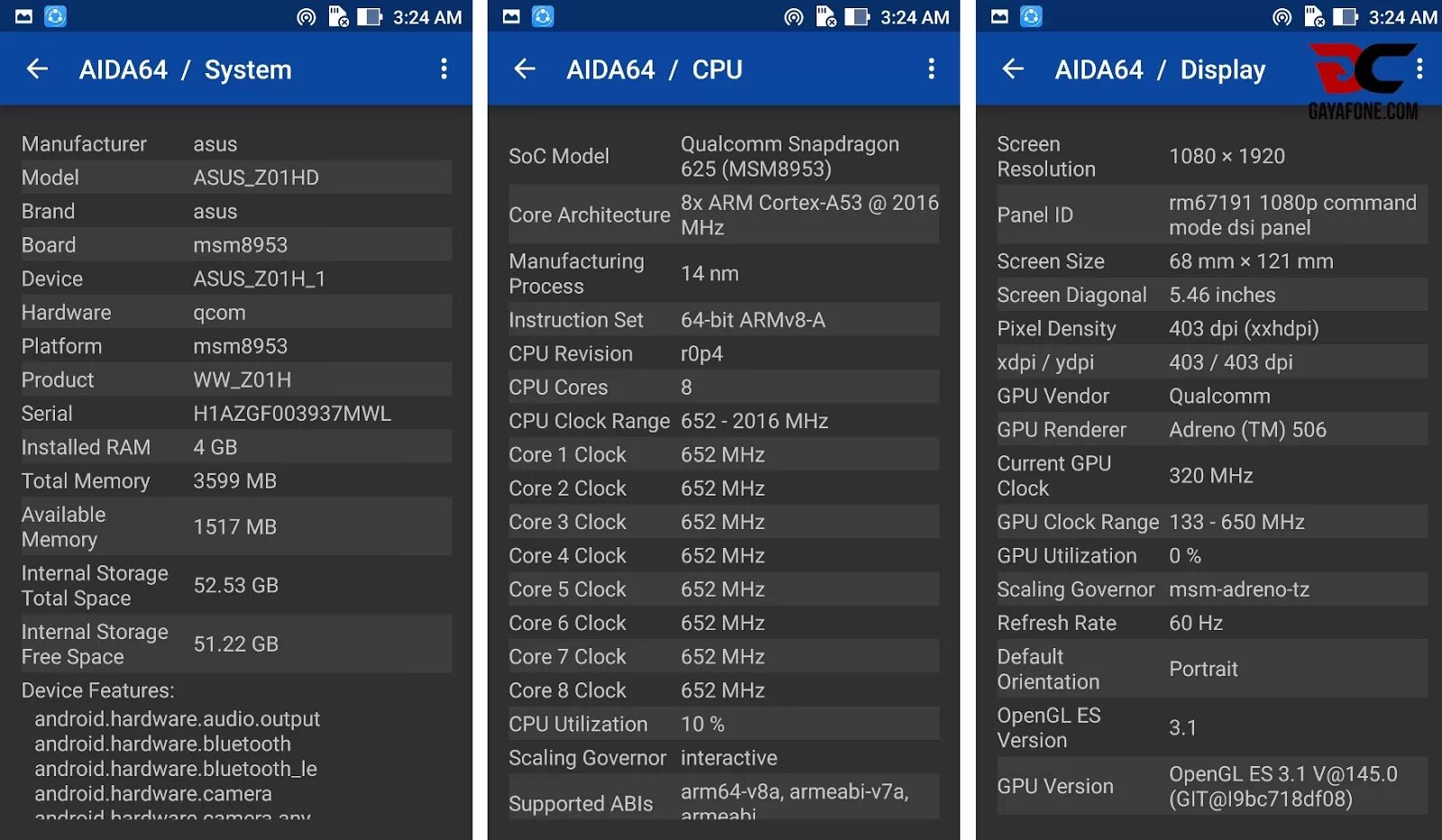The image size is (1442, 840).
Task: Select the 'AIDA64 / CPU' title
Action: click(654, 69)
